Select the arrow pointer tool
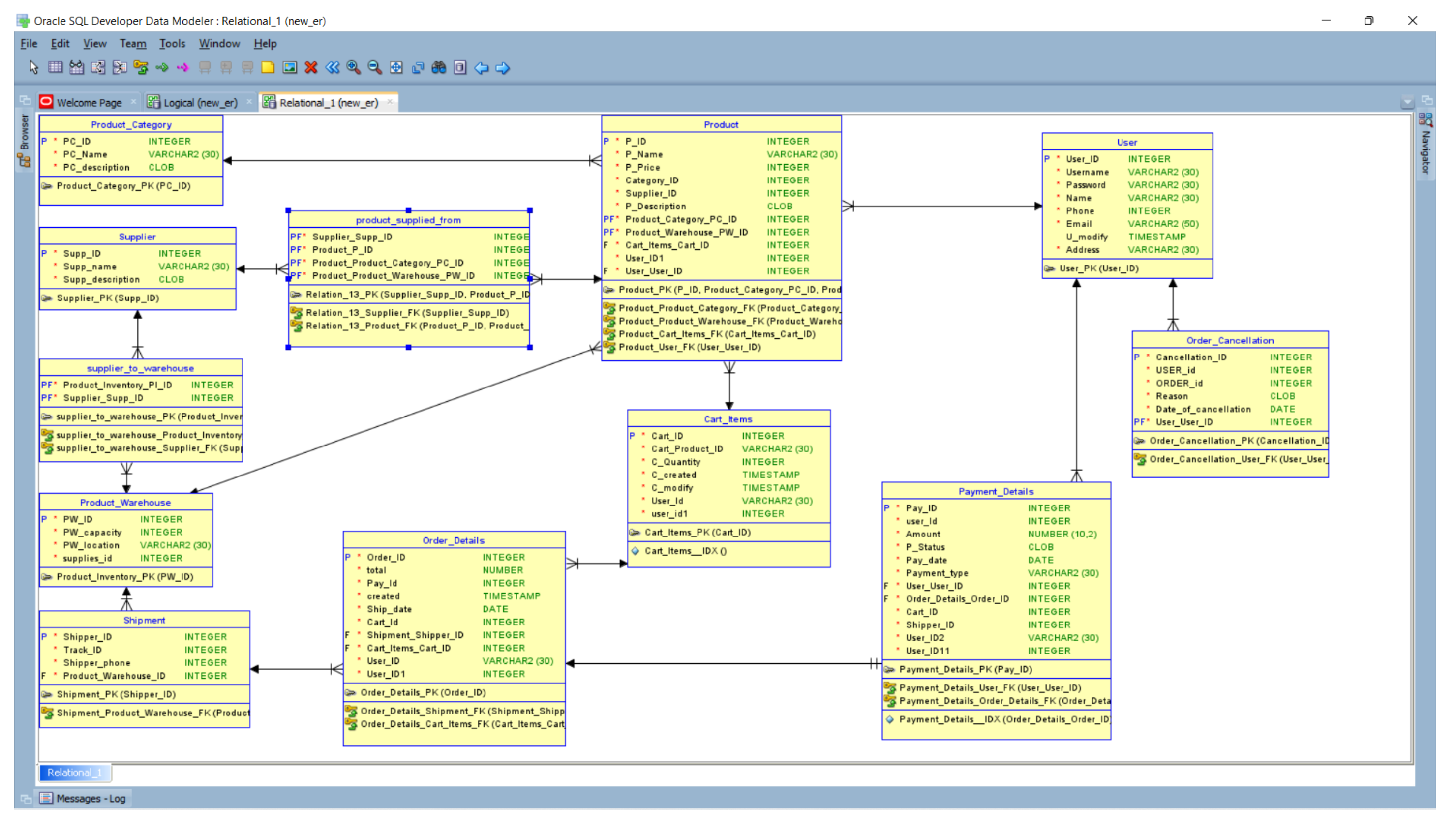 [33, 67]
